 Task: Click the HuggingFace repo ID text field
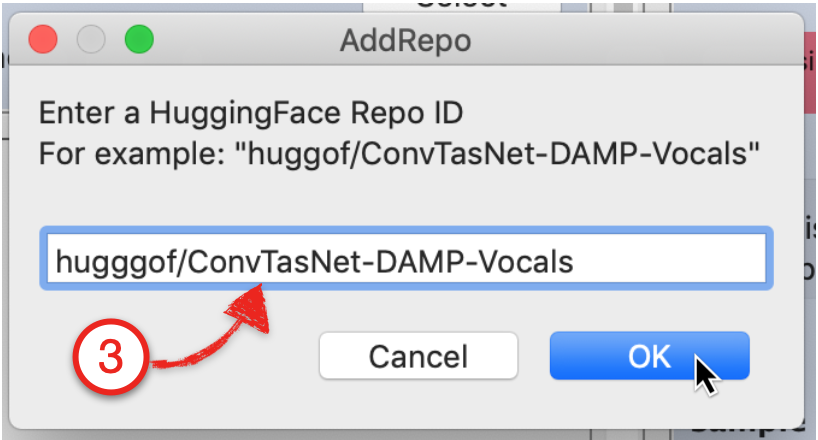[406, 258]
